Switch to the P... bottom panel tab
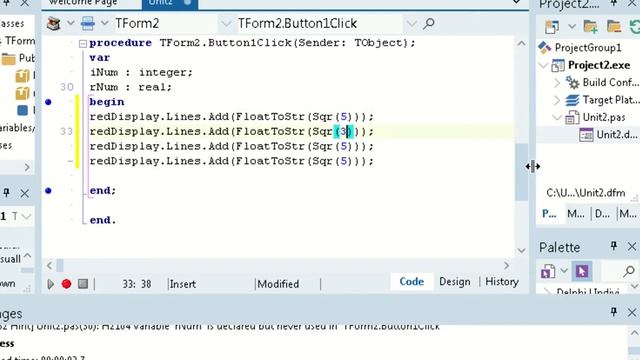640x360 pixels. coord(549,213)
